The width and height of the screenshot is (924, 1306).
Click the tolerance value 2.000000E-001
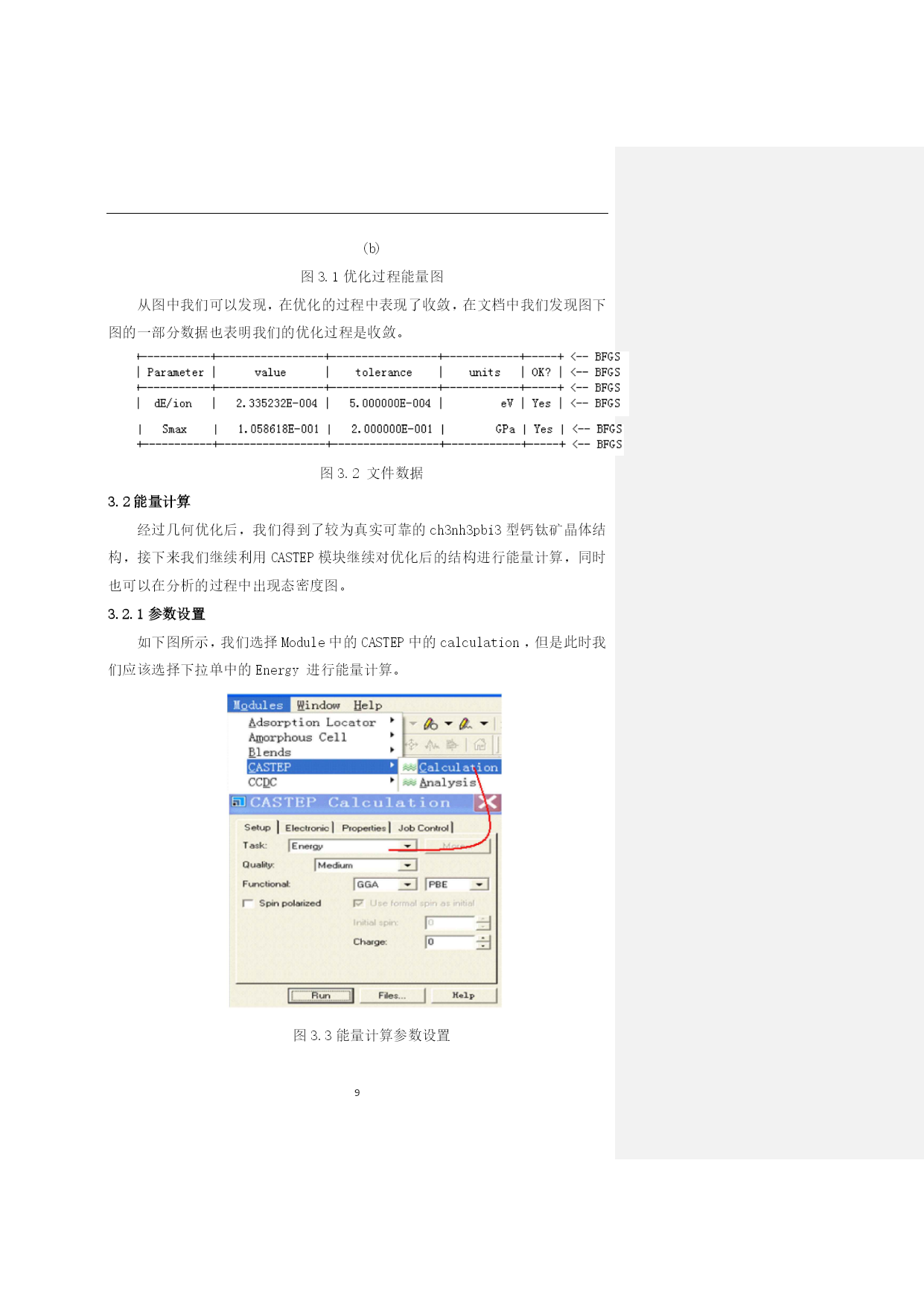[x=392, y=430]
